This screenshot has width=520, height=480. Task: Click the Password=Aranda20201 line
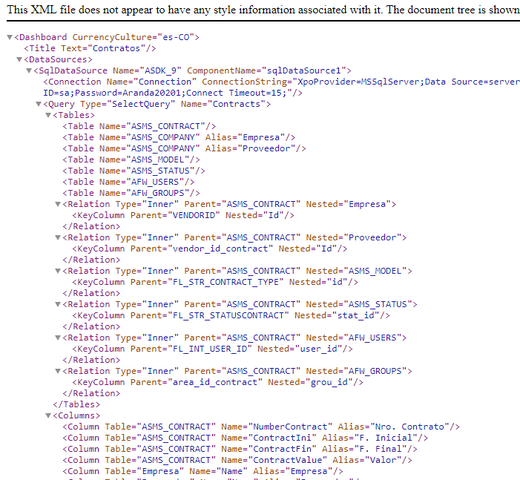pyautogui.click(x=173, y=93)
